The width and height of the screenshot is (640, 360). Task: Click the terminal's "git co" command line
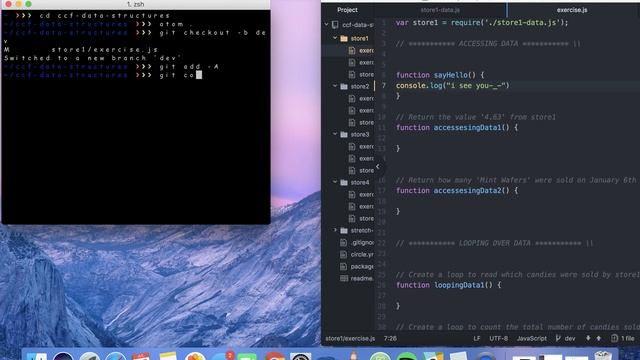tap(102, 75)
